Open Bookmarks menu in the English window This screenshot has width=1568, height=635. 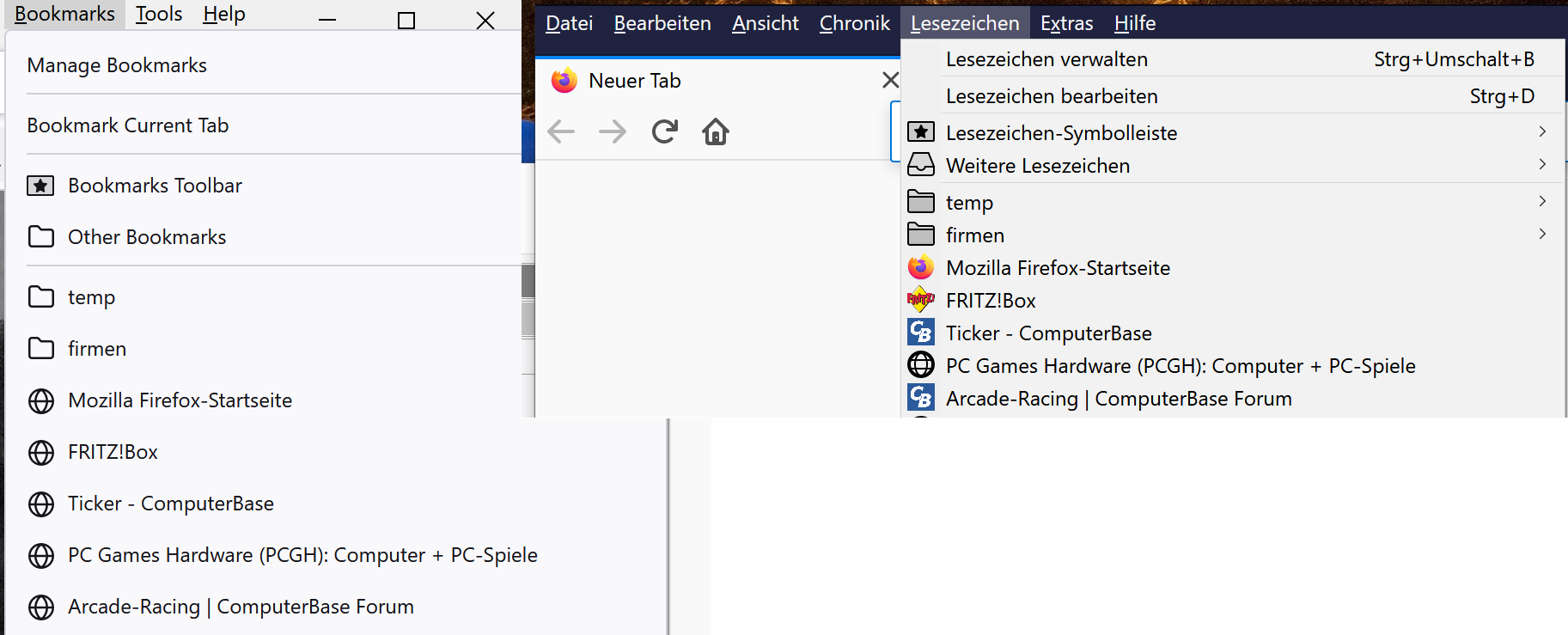(x=64, y=14)
